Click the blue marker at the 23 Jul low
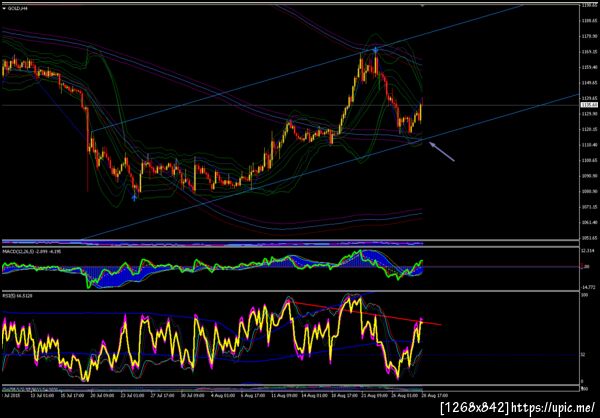The image size is (600, 418). coord(134,198)
